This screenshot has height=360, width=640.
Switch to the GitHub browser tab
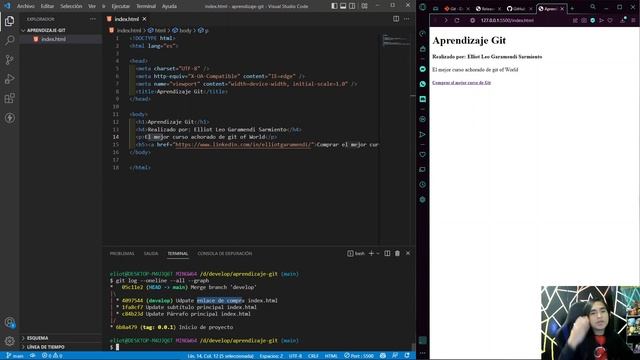tap(519, 9)
